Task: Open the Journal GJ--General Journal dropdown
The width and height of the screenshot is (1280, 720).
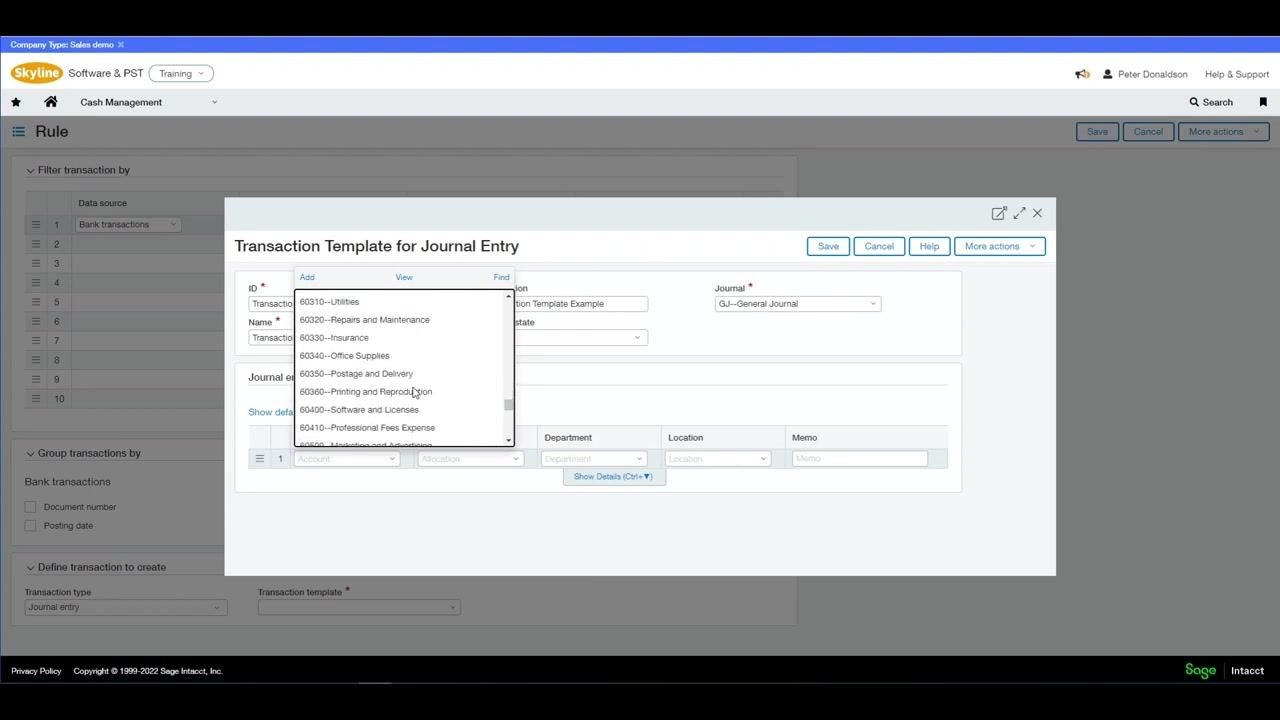Action: pyautogui.click(x=798, y=304)
